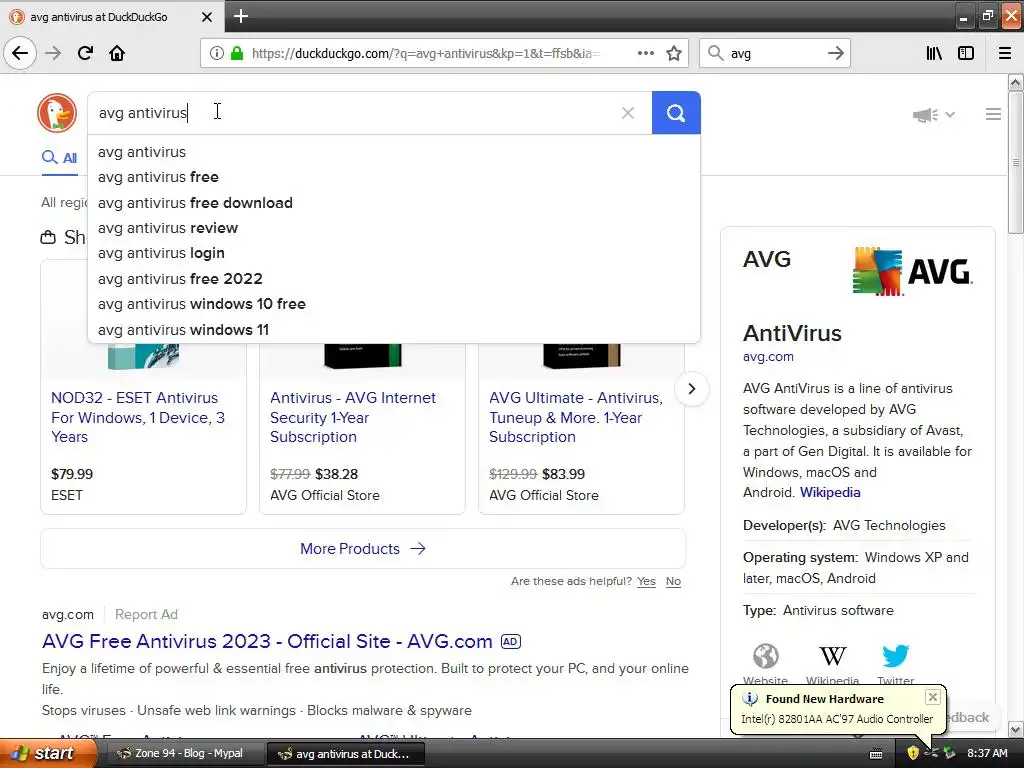
Task: Click the page scrollbar down arrow
Action: pyautogui.click(x=1015, y=729)
